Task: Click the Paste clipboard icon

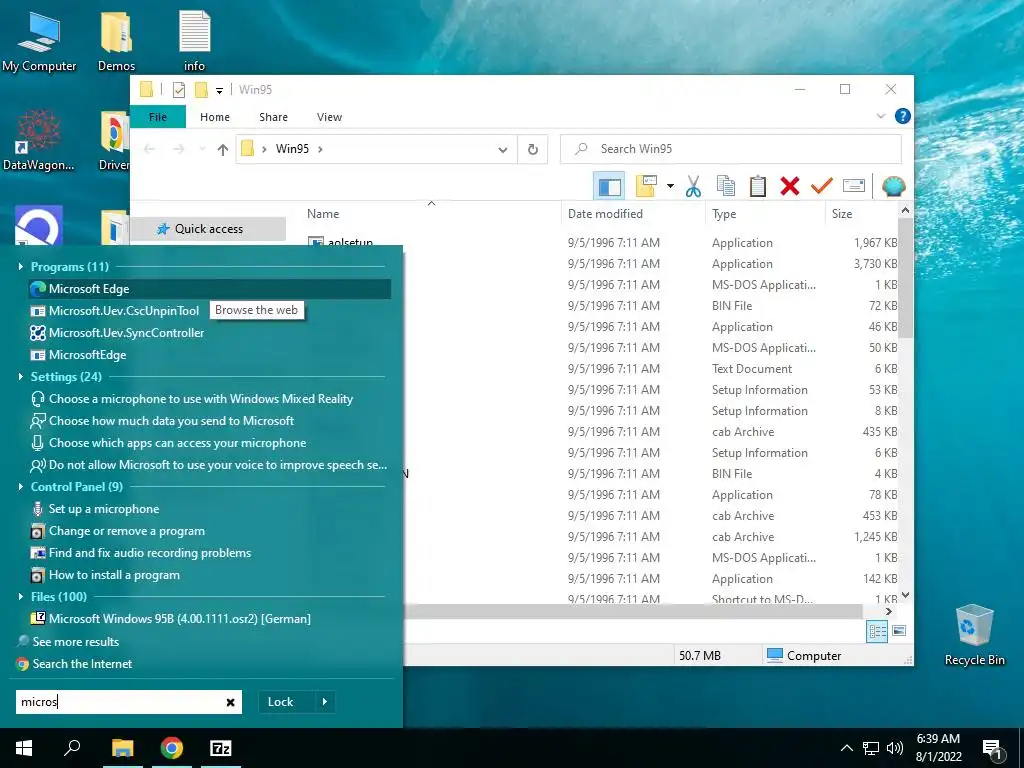Action: tap(758, 186)
